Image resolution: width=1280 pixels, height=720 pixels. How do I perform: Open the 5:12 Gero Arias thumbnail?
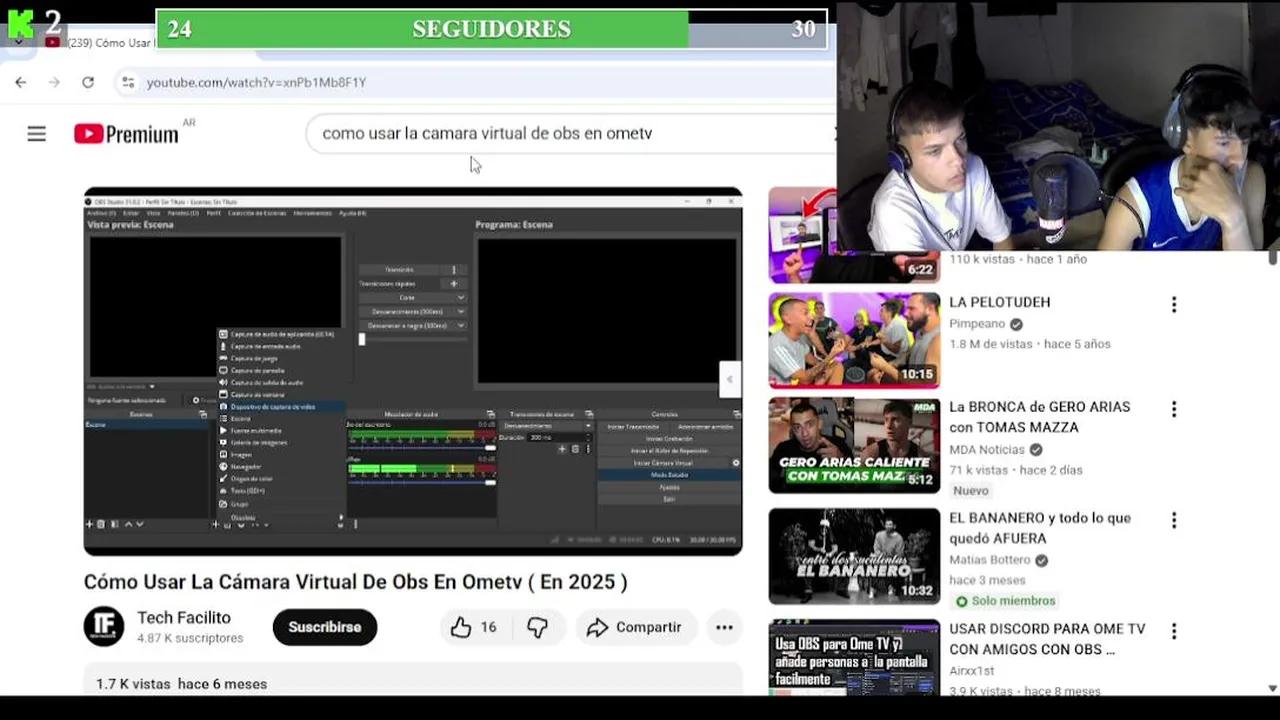854,445
